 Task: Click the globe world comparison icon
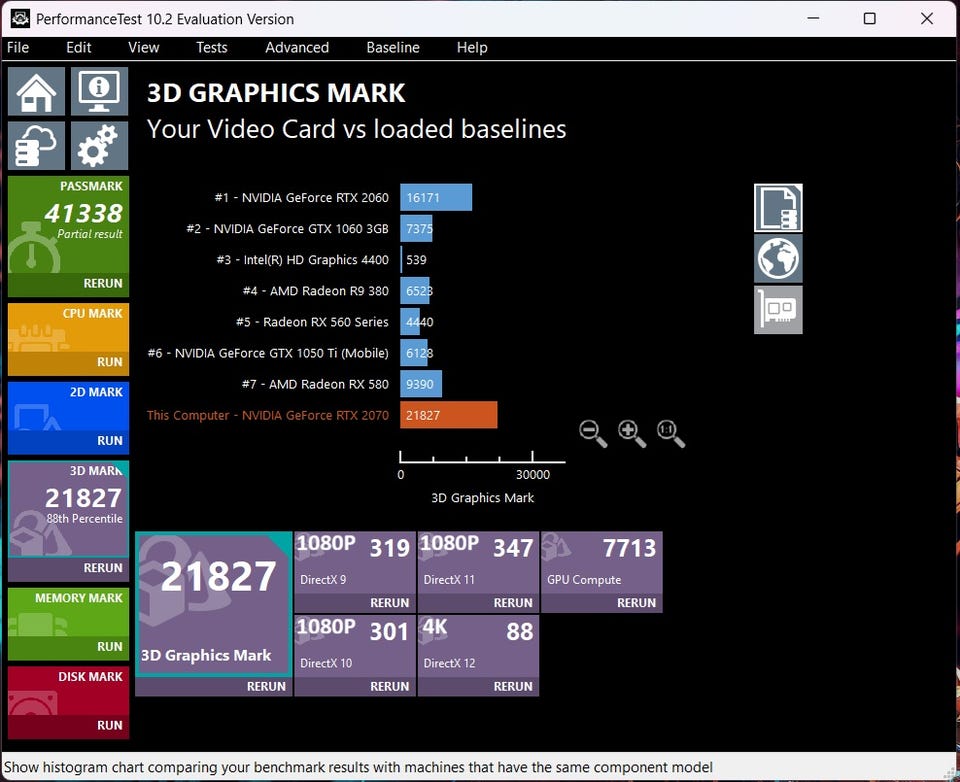coord(778,258)
